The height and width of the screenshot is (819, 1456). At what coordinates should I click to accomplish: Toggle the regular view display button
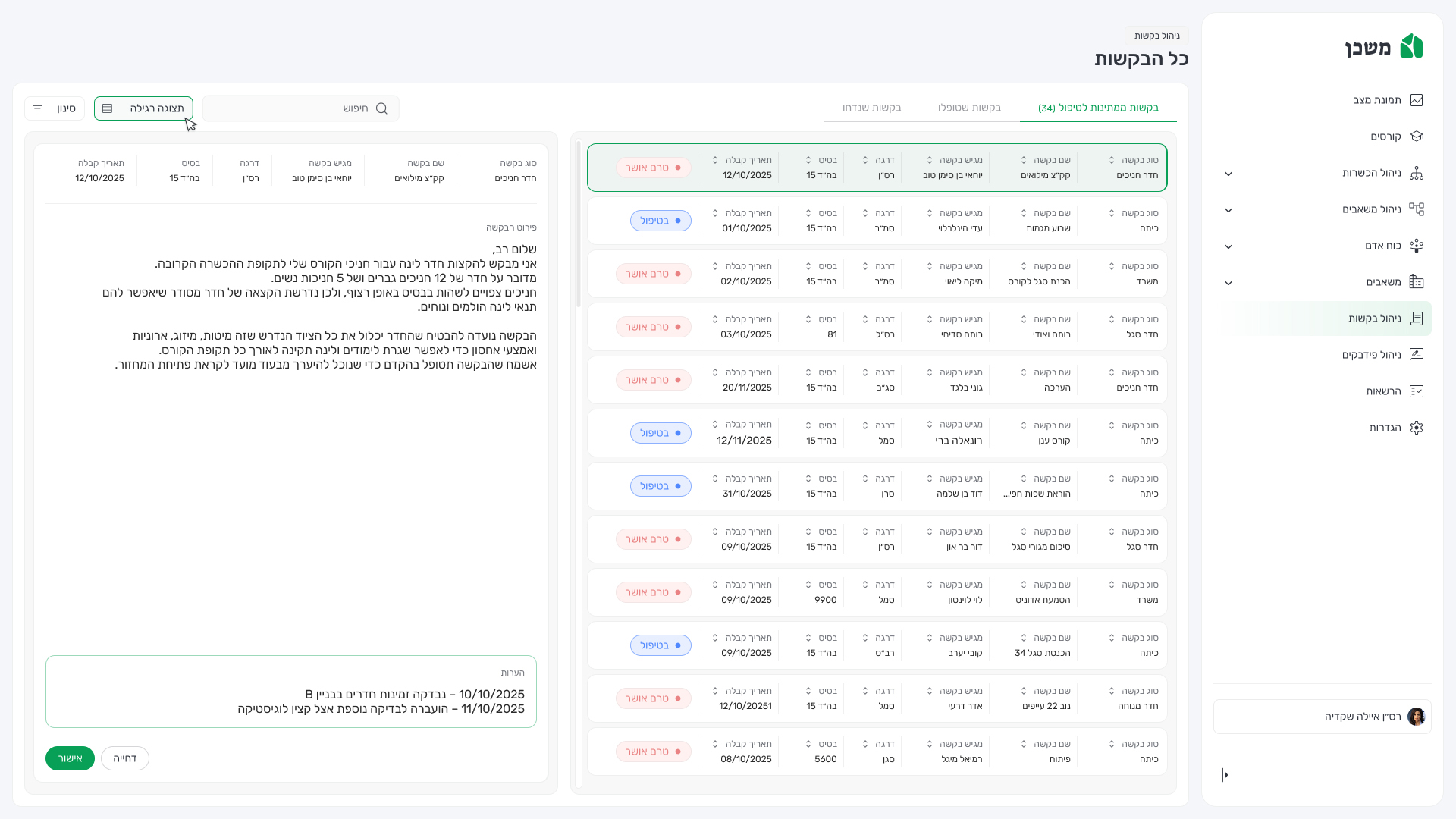pyautogui.click(x=143, y=108)
